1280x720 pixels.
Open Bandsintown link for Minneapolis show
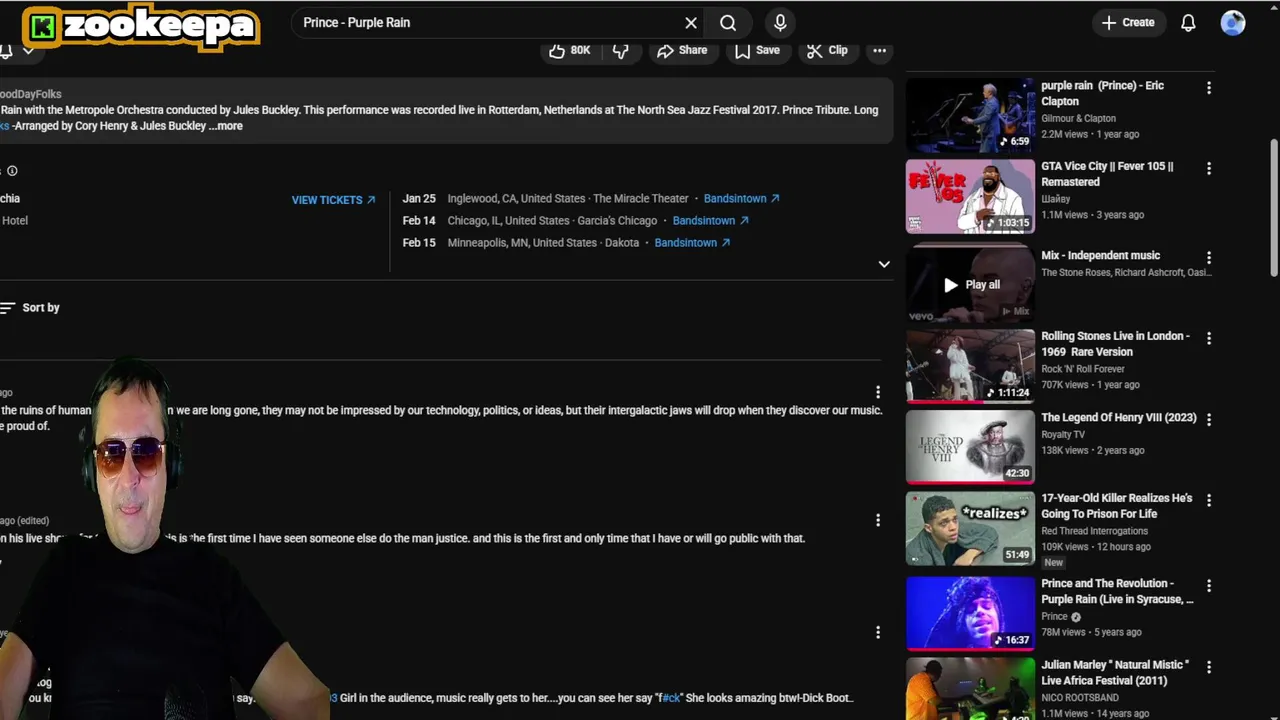coord(692,243)
